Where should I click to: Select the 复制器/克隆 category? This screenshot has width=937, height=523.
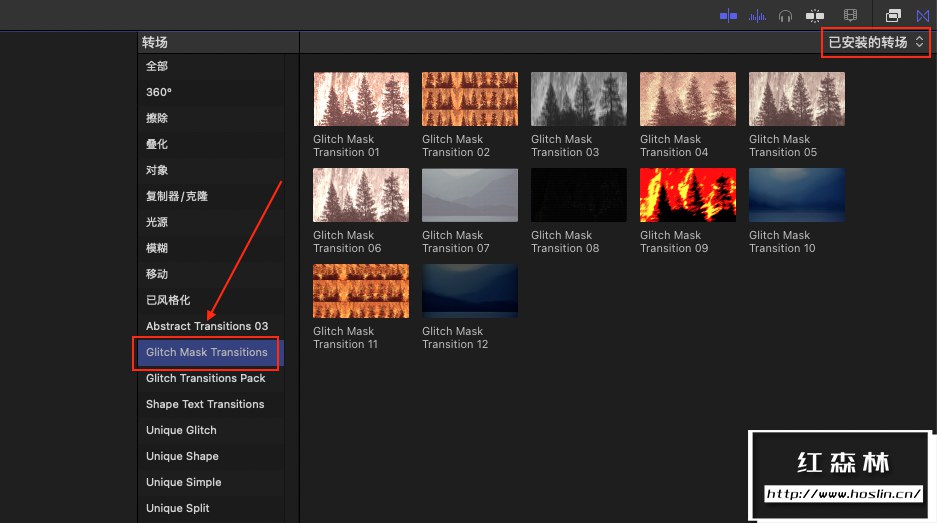[212, 196]
